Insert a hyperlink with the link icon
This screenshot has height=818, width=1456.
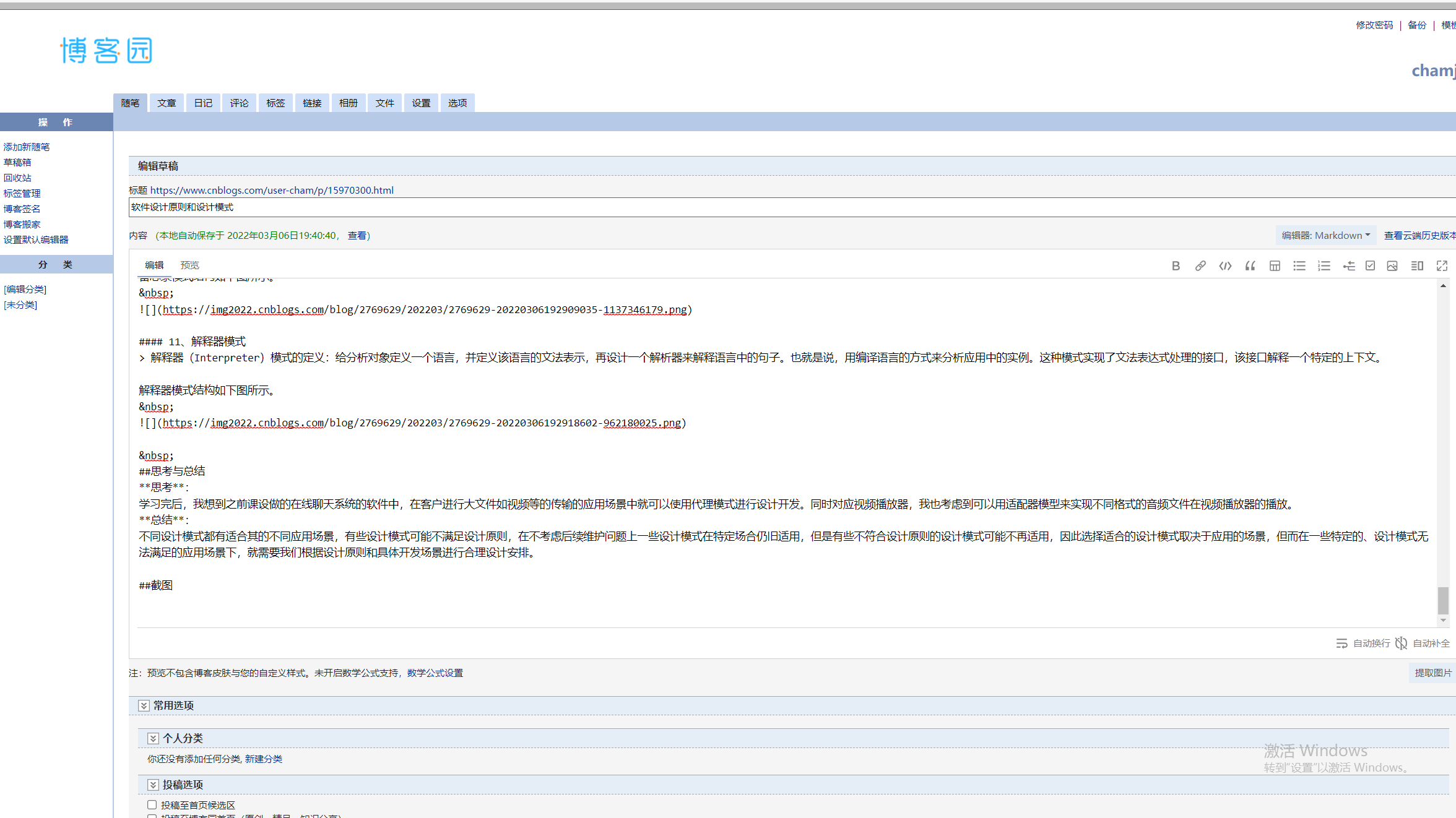(1200, 266)
